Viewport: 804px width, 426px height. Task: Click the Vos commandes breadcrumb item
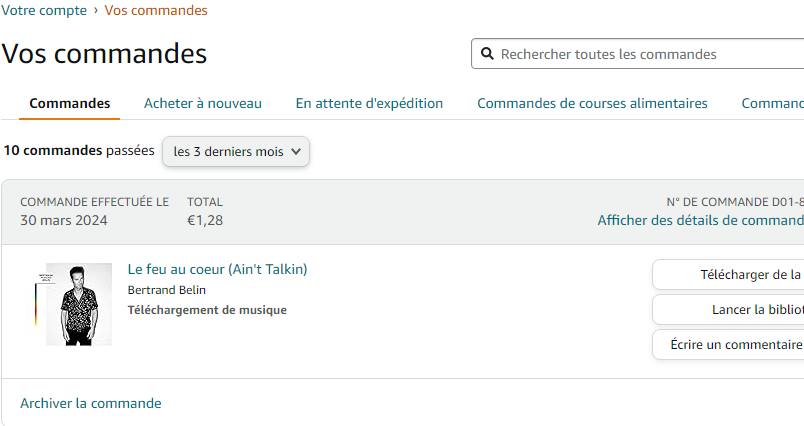click(156, 11)
